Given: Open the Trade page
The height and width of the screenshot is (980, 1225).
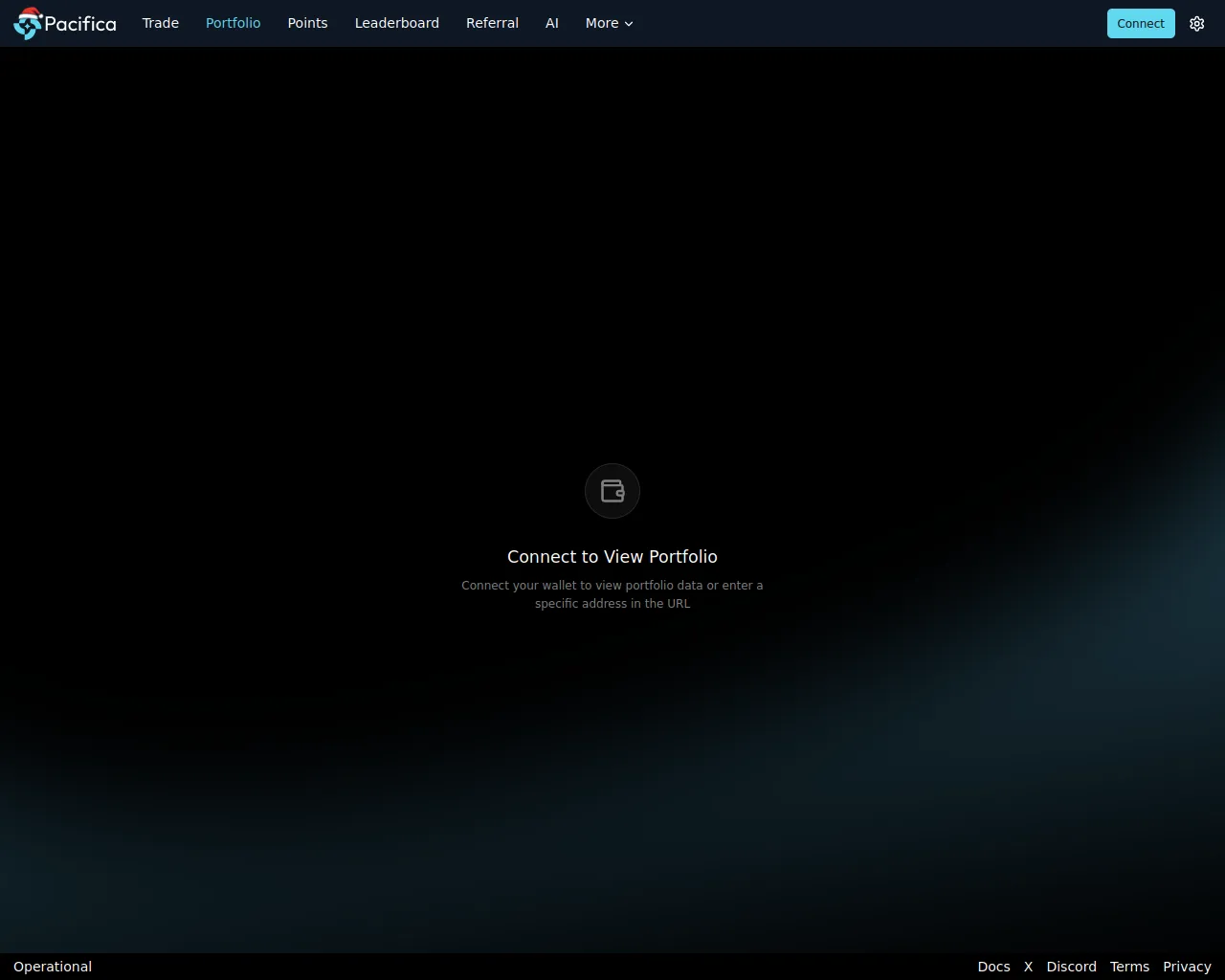Looking at the screenshot, I should click(x=161, y=23).
